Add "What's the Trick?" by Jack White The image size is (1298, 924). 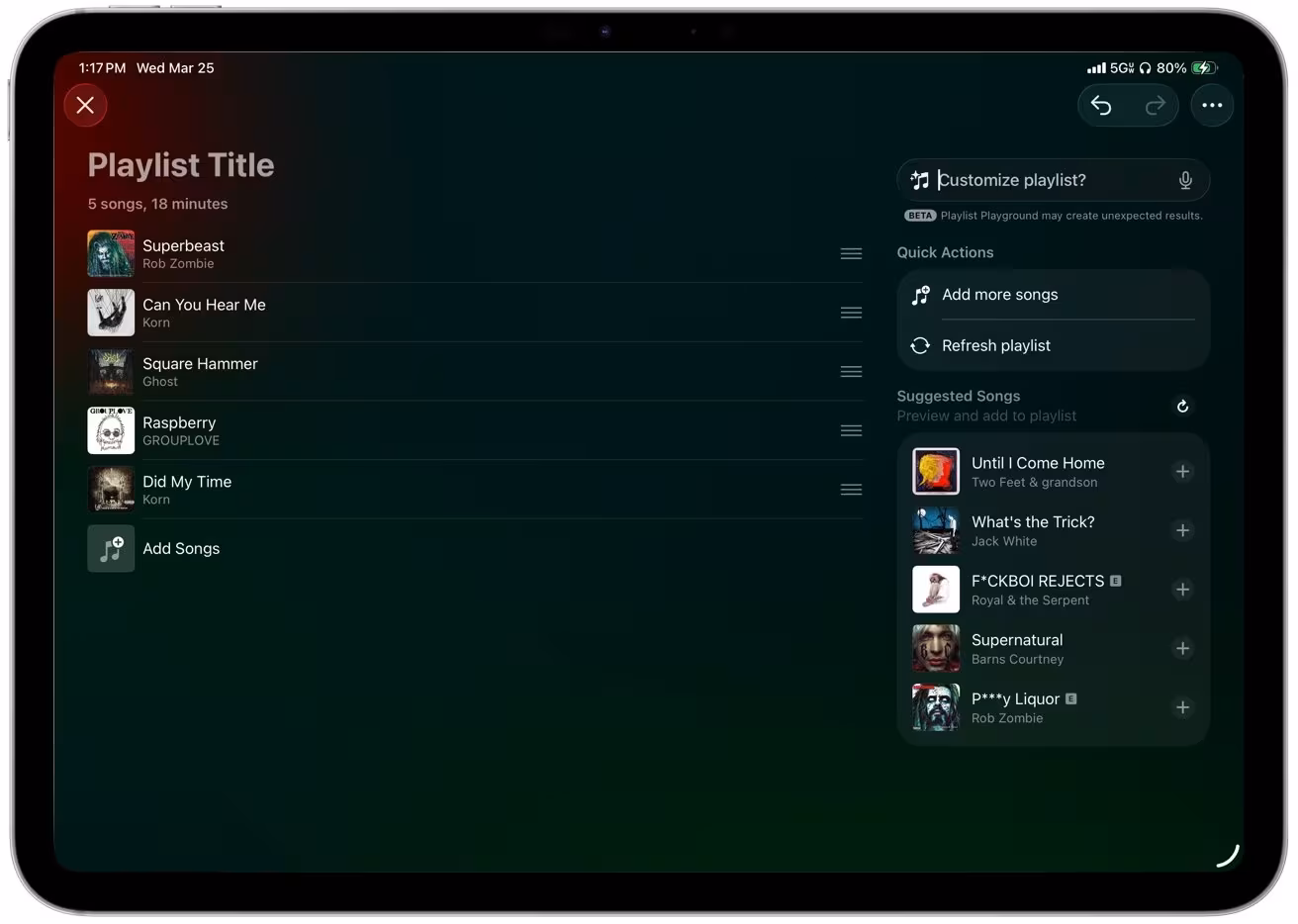pos(1183,530)
